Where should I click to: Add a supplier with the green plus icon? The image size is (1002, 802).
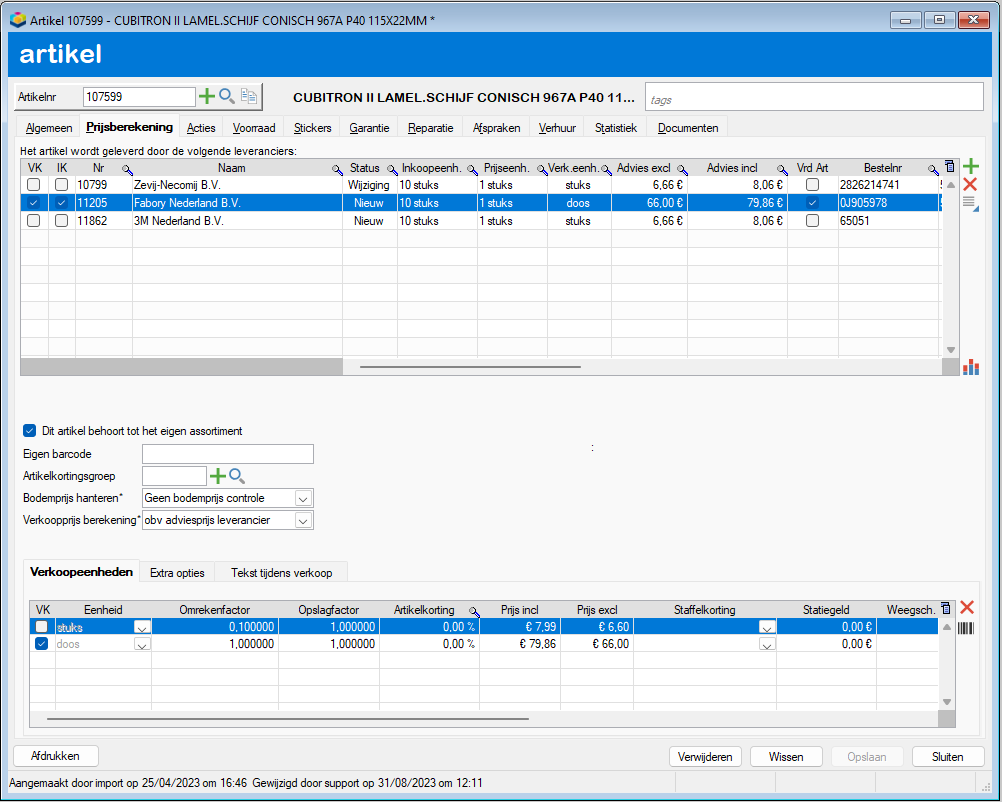(971, 167)
